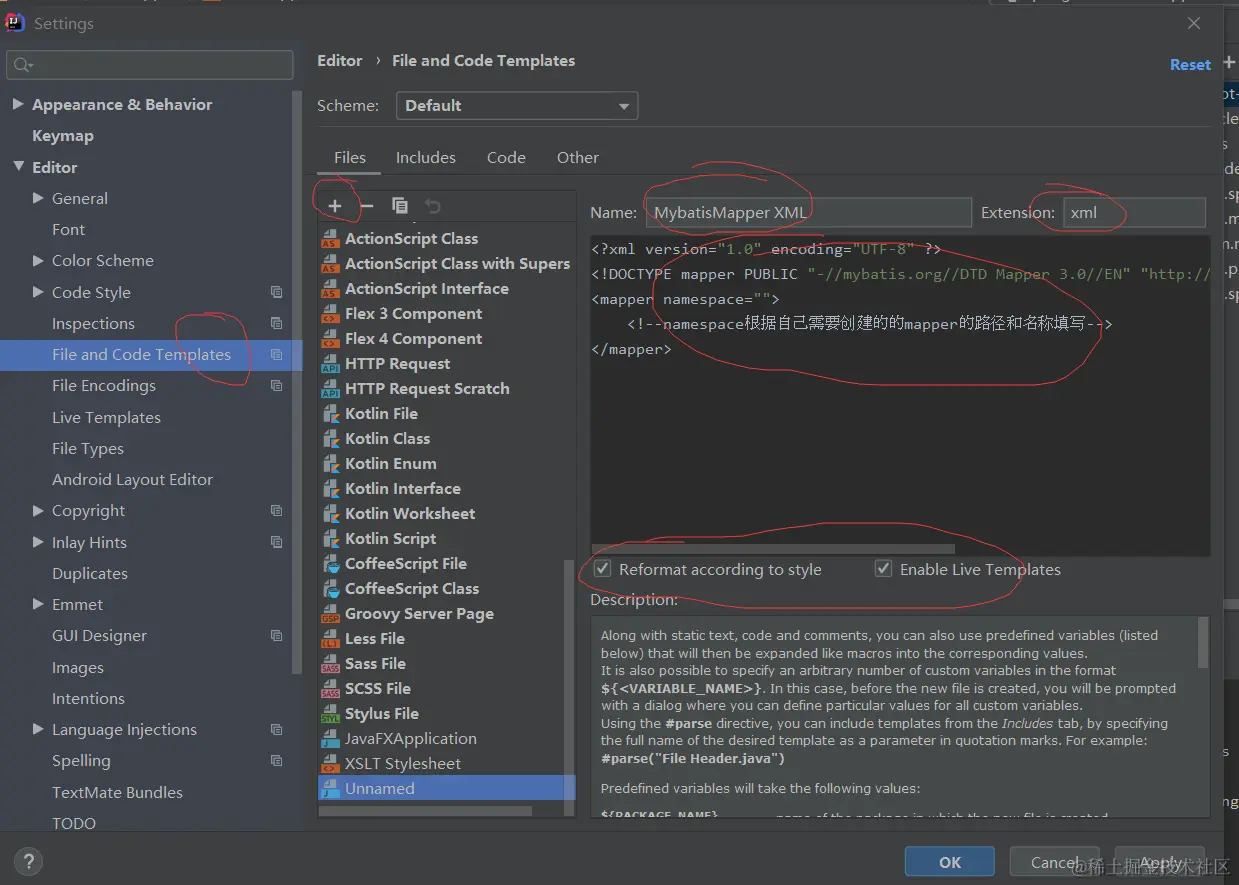Add a new template with plus icon
The image size is (1239, 885).
point(335,206)
